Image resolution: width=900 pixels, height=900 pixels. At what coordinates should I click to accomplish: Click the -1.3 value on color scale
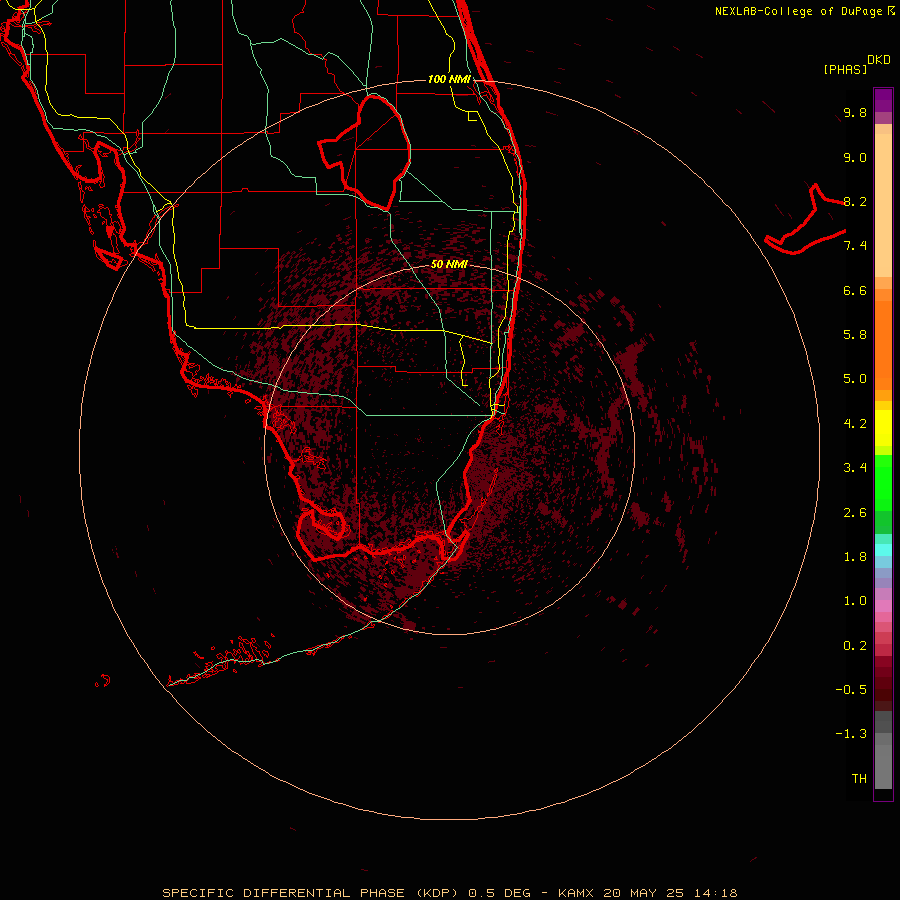(851, 734)
